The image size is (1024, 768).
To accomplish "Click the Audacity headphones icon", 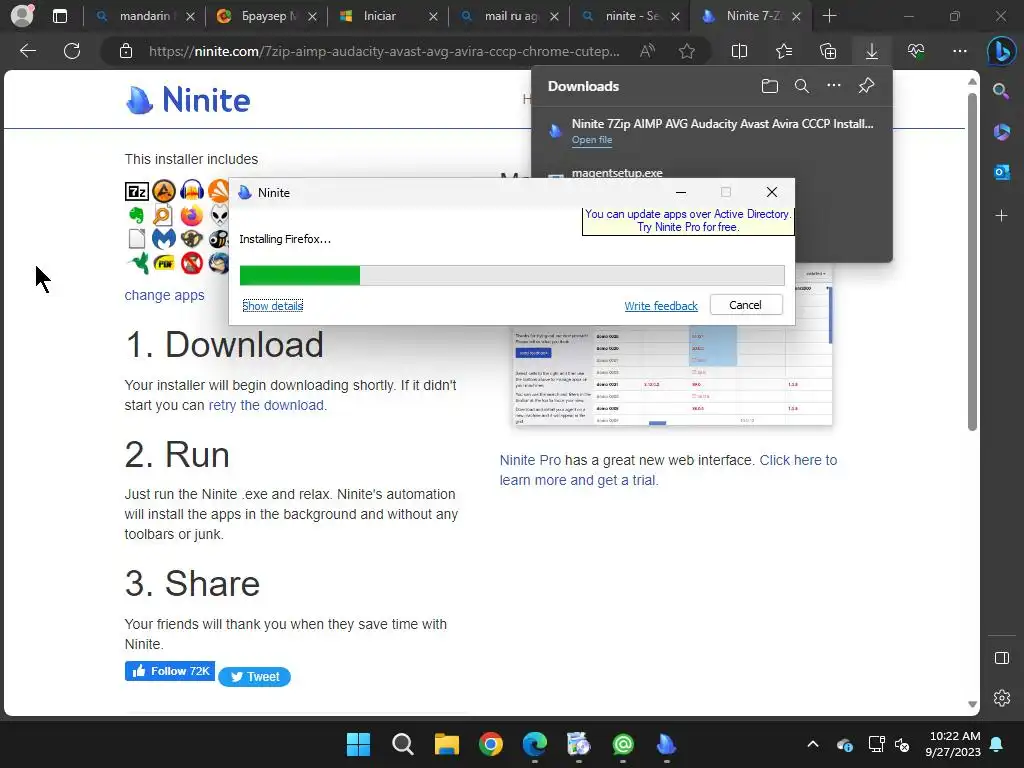I will tap(192, 191).
